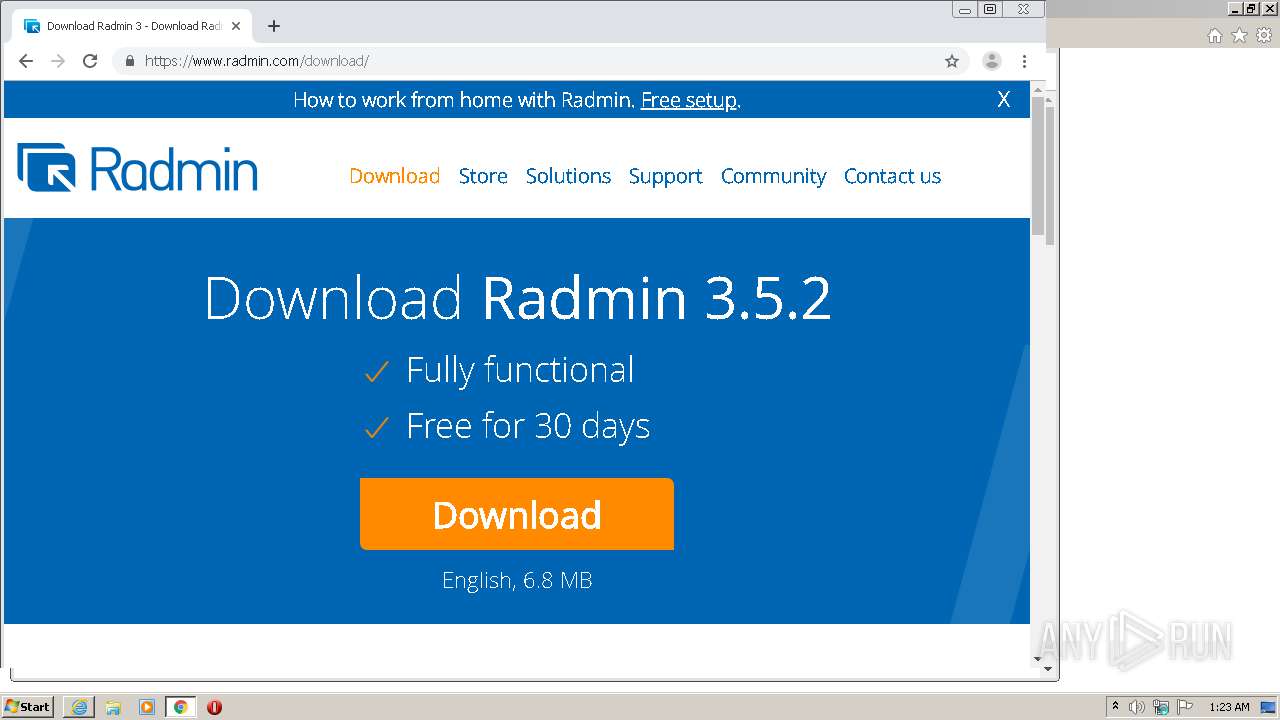Viewport: 1280px width, 720px height.
Task: Open the red Opera icon on taskbar
Action: tap(214, 707)
